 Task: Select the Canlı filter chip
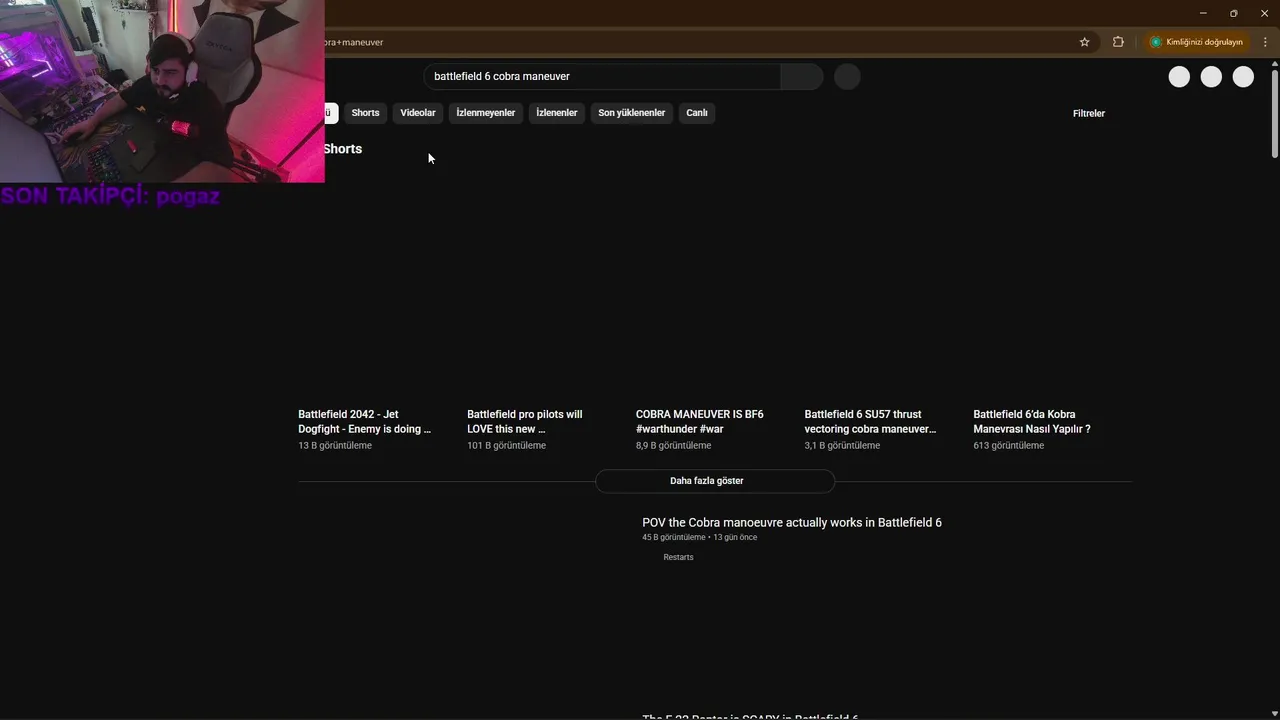click(x=697, y=113)
